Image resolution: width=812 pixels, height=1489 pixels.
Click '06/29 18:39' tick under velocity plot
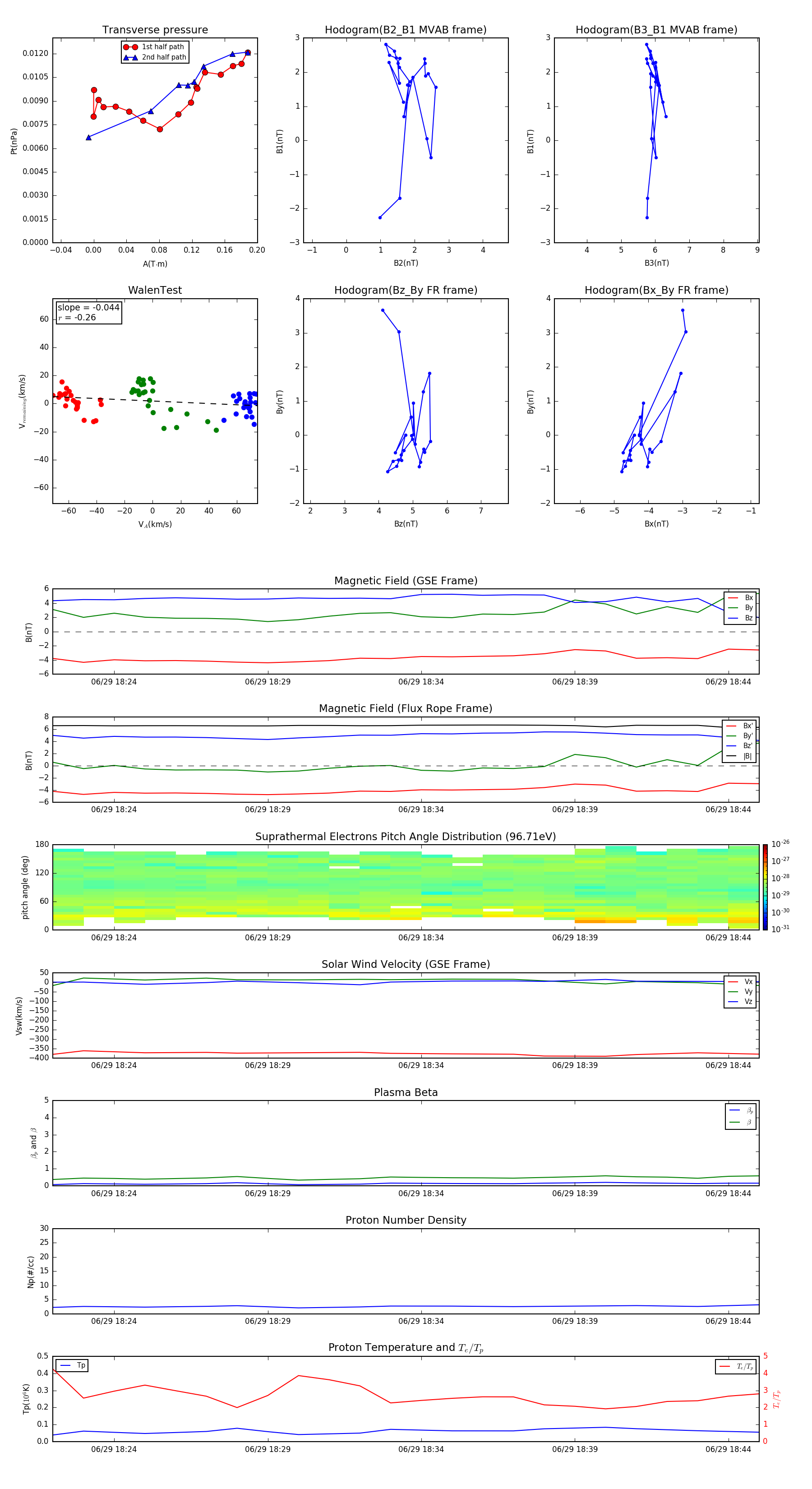[x=574, y=1065]
